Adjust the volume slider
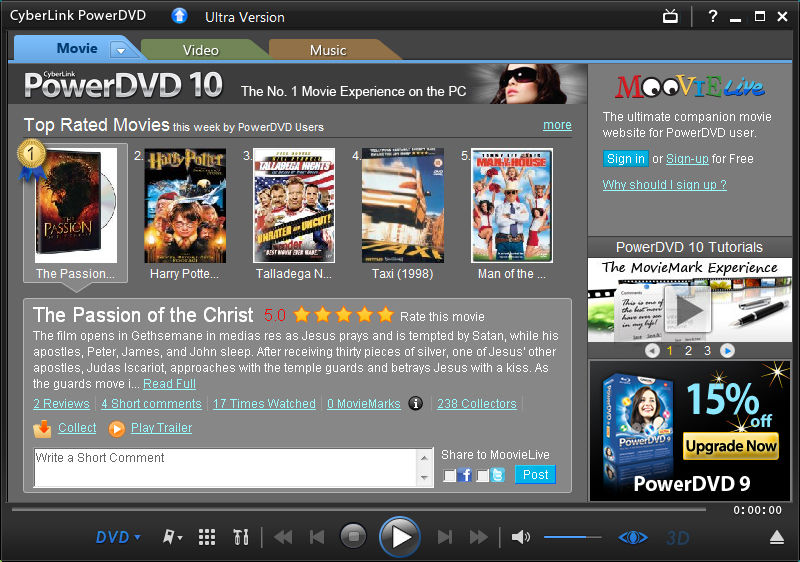 (x=572, y=537)
